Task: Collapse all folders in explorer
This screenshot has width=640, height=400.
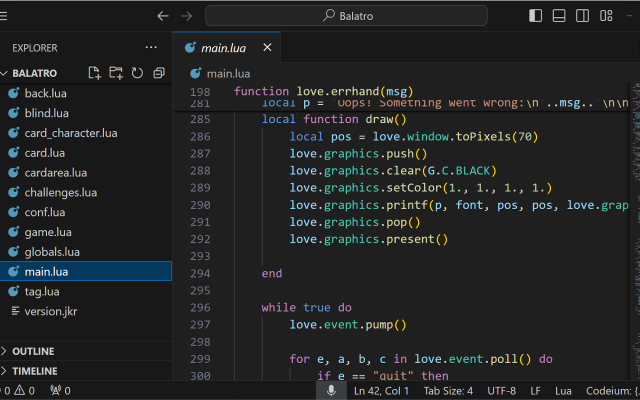Action: 159,73
